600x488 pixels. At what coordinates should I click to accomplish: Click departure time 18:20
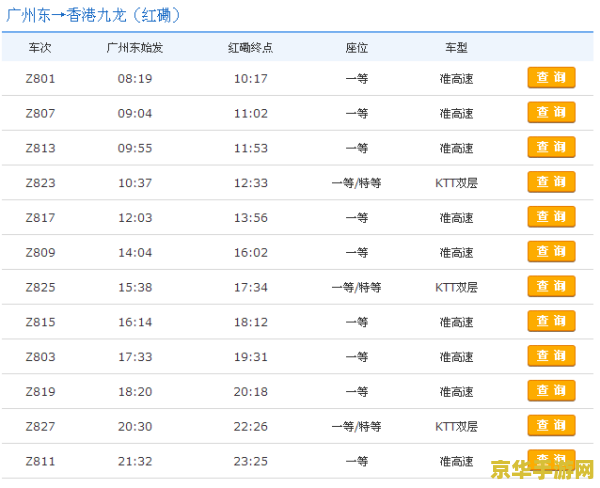coord(135,392)
